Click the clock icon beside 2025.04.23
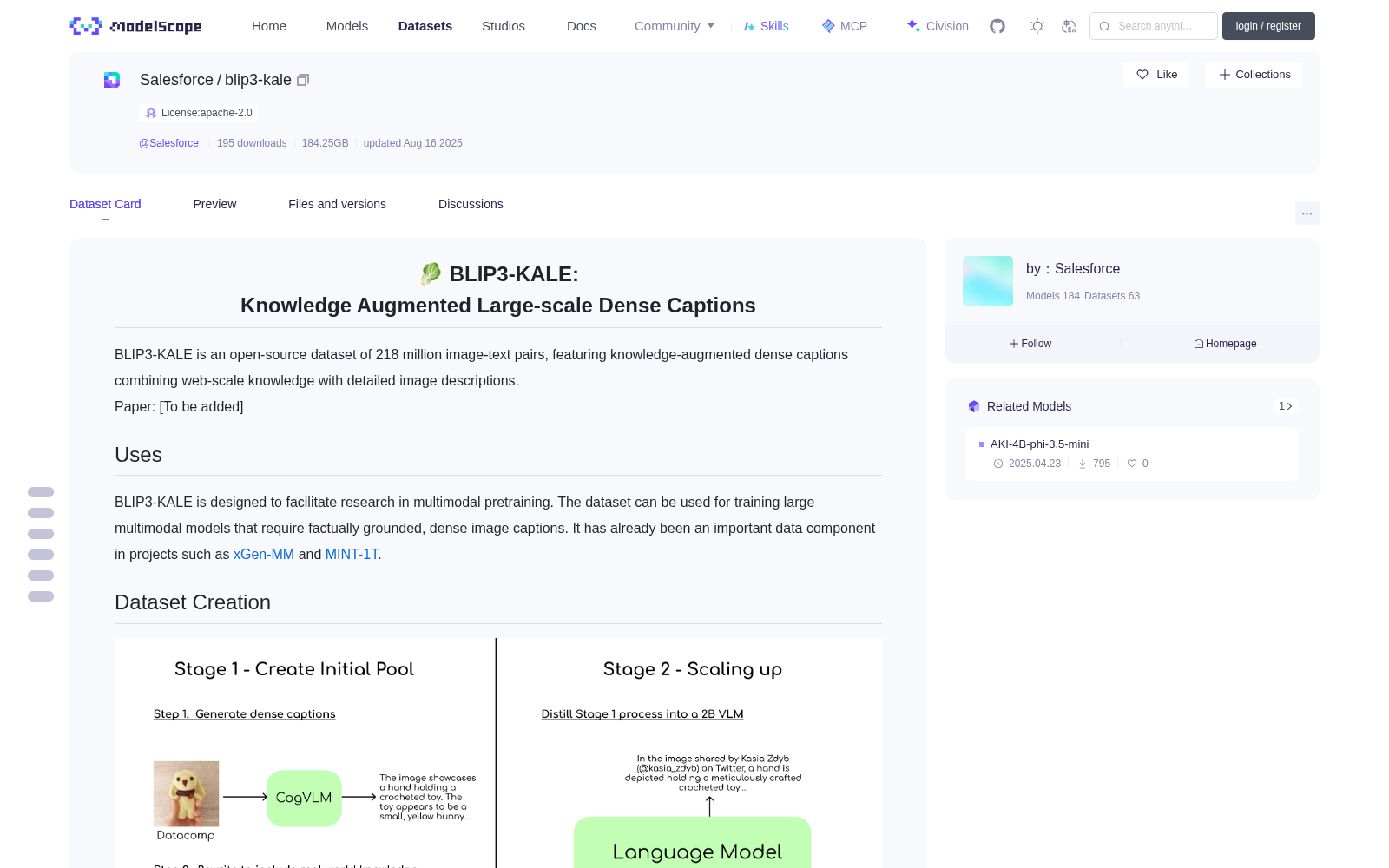The height and width of the screenshot is (868, 1389). click(x=998, y=464)
